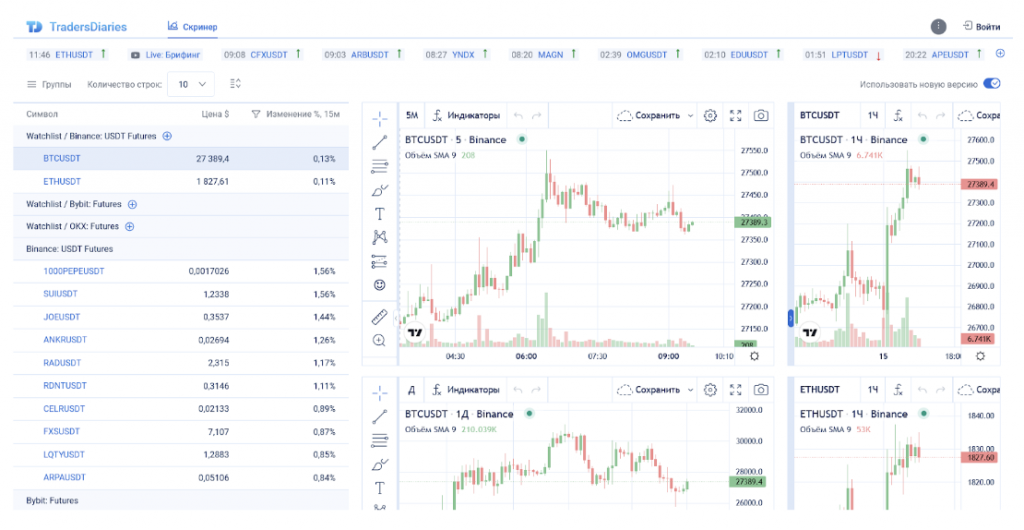Open the Fibonacci lines tool in BTCUSDT 5M chart
Image resolution: width=1024 pixels, height=530 pixels.
coord(379,166)
